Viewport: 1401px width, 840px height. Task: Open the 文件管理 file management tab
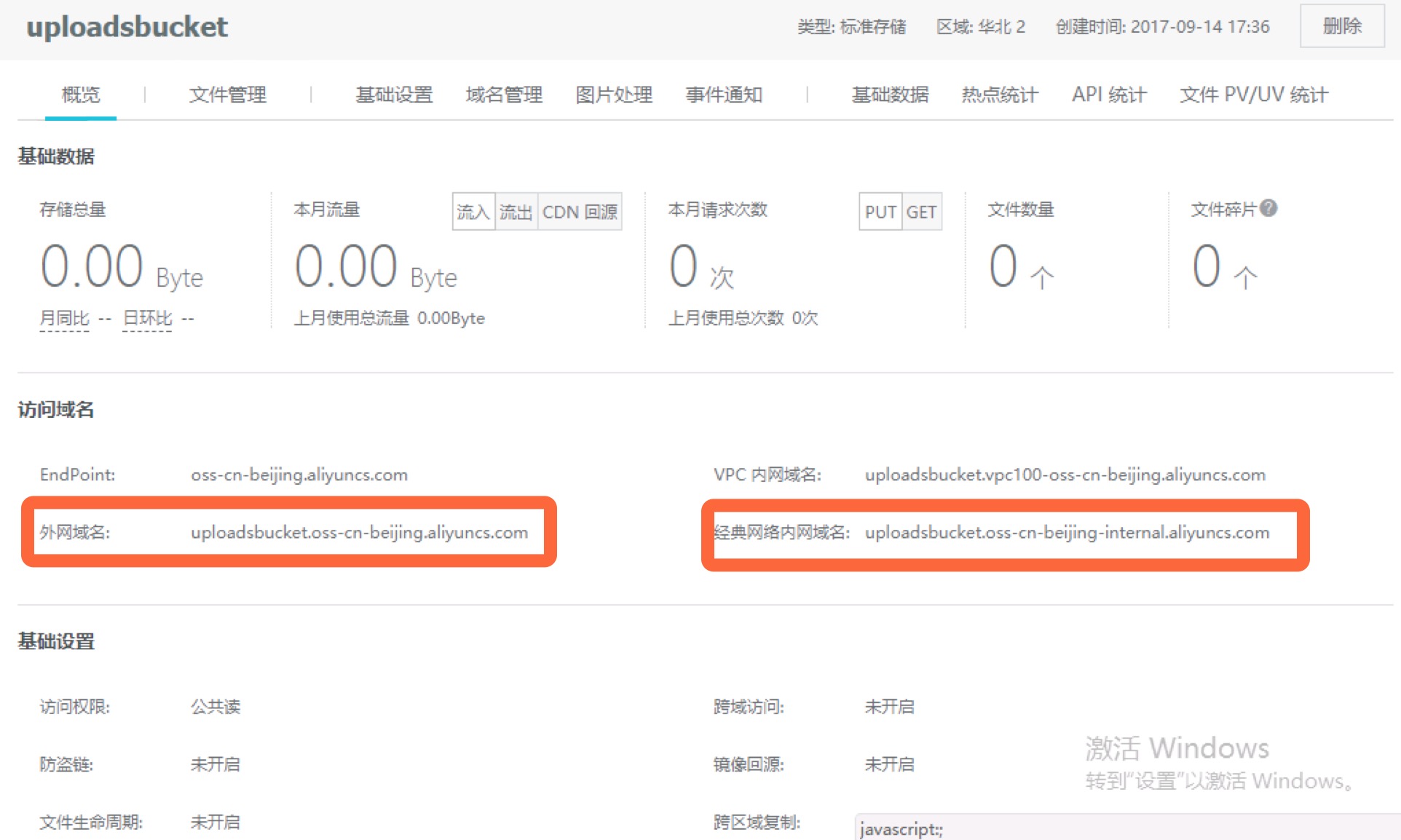[227, 95]
